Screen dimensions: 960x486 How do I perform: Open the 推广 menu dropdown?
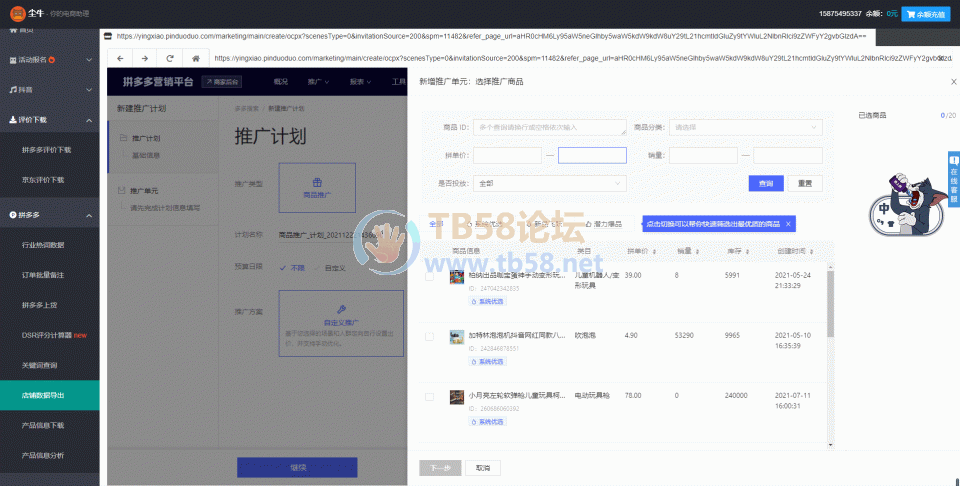(x=318, y=81)
